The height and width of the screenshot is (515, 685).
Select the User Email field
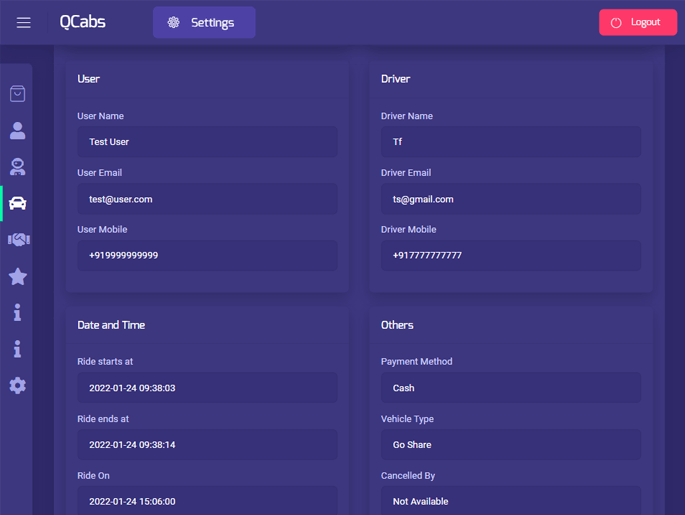207,199
